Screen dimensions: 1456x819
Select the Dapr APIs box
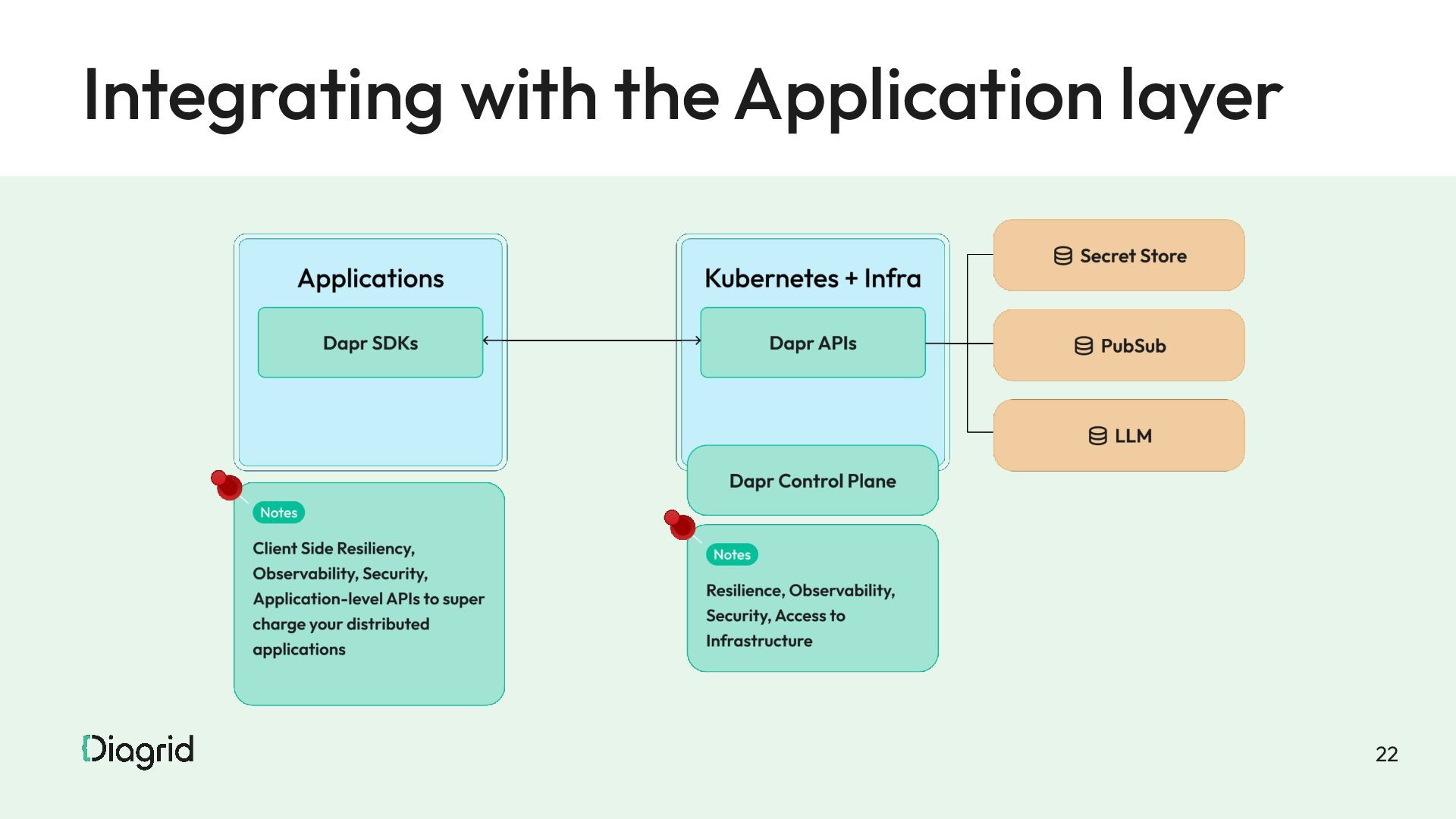812,343
